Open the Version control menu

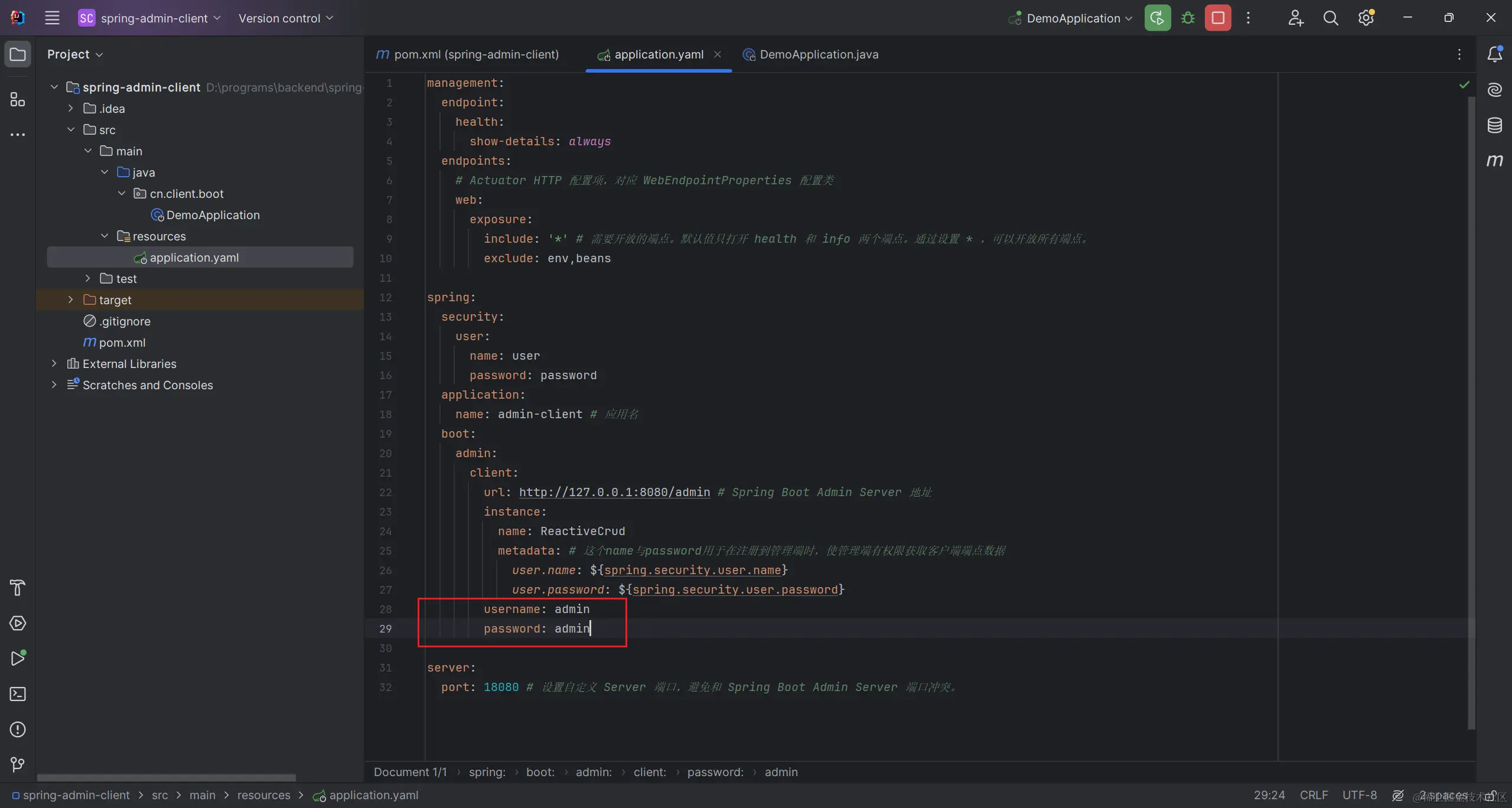pos(286,18)
